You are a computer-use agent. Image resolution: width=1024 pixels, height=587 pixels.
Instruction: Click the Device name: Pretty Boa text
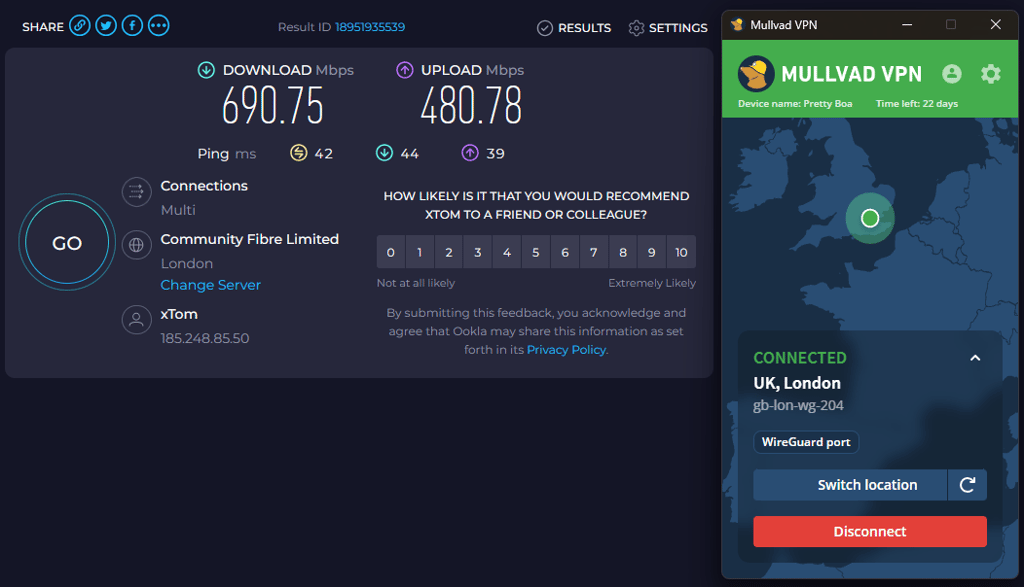pos(795,104)
